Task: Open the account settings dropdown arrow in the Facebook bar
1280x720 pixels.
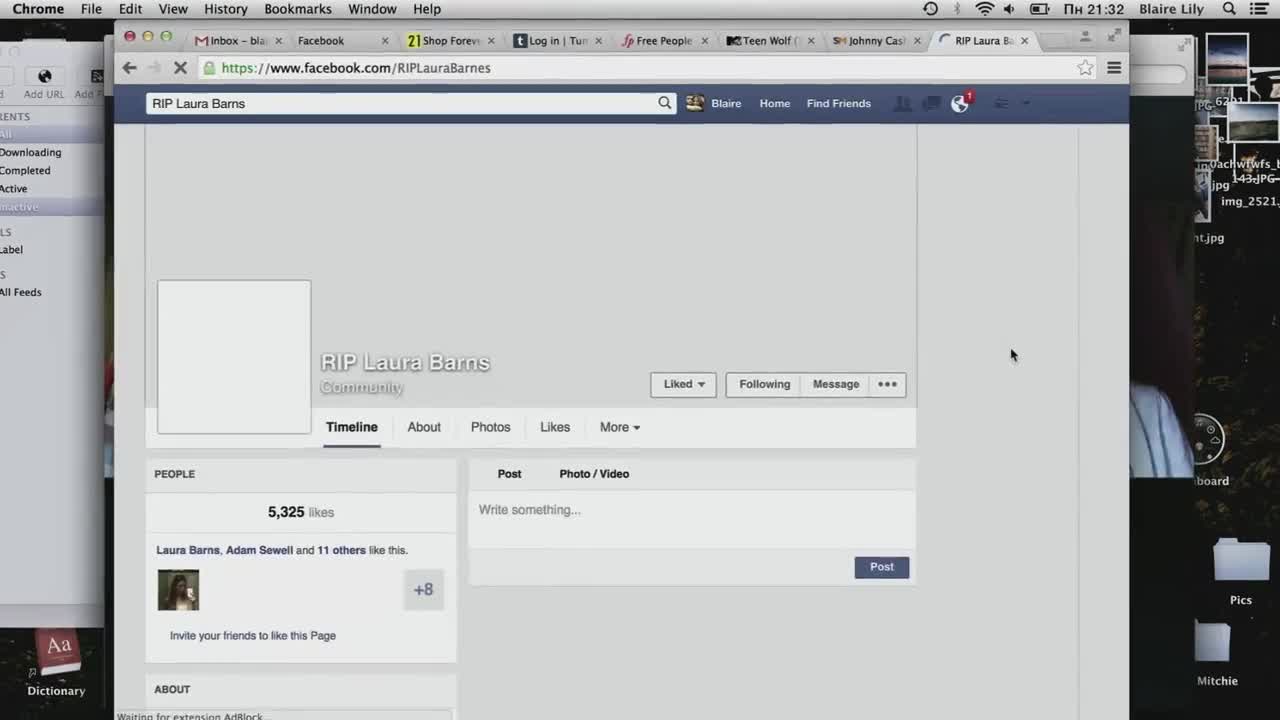Action: 1025,103
